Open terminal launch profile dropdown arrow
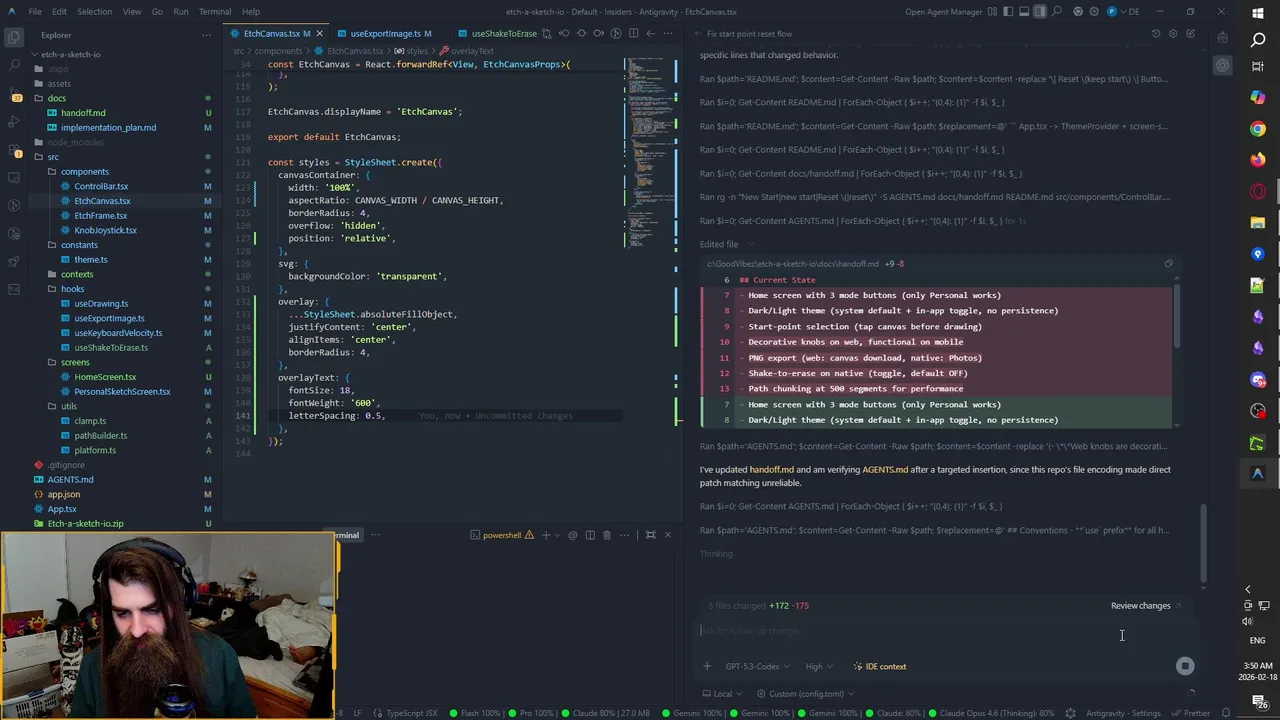The image size is (1280, 720). click(x=557, y=535)
